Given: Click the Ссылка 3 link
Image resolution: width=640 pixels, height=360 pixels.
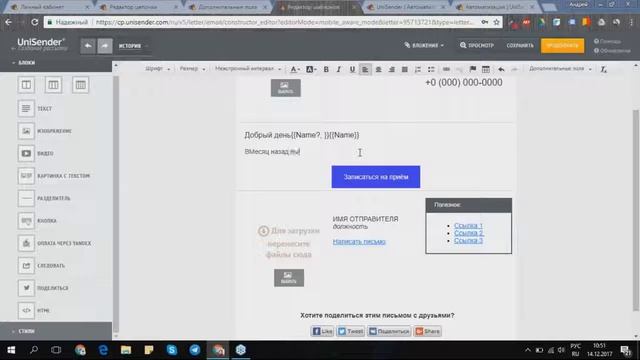Looking at the screenshot, I should coord(468,241).
